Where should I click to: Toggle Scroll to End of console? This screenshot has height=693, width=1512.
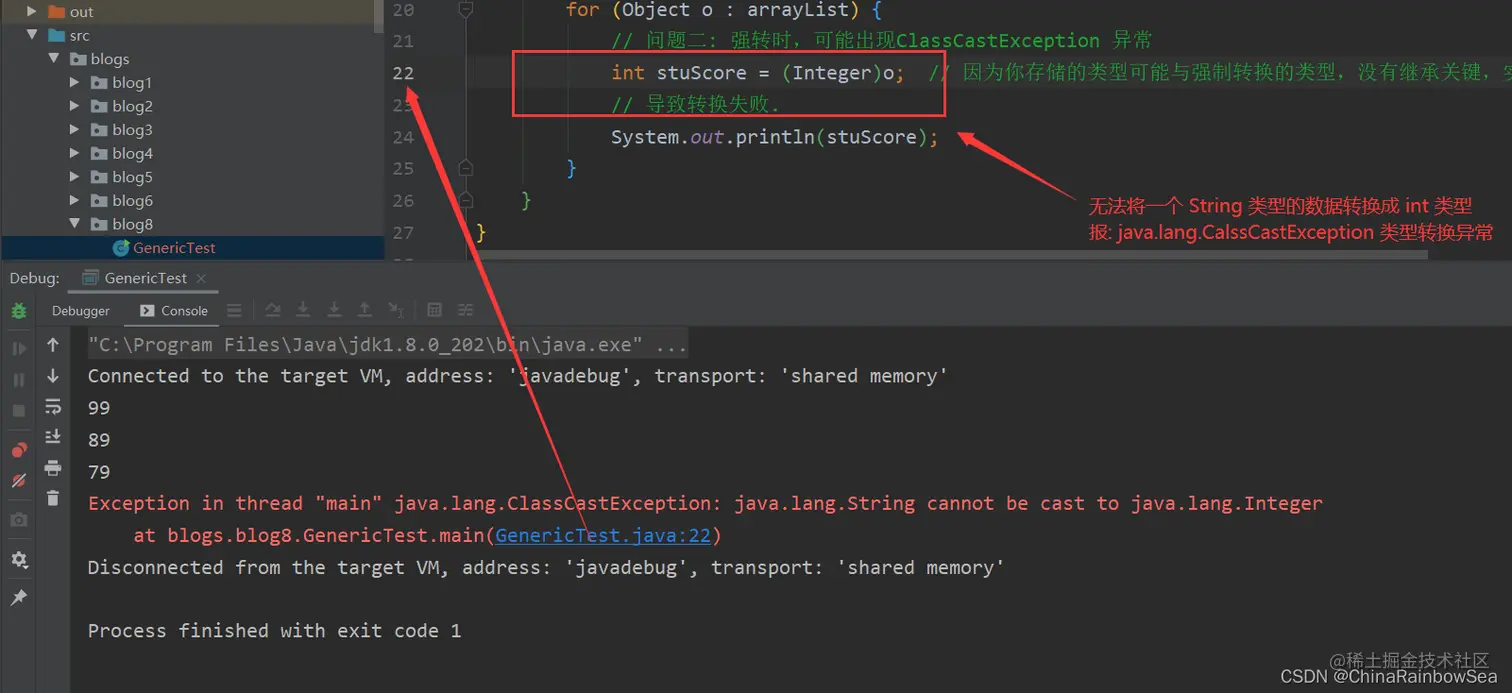(x=53, y=437)
